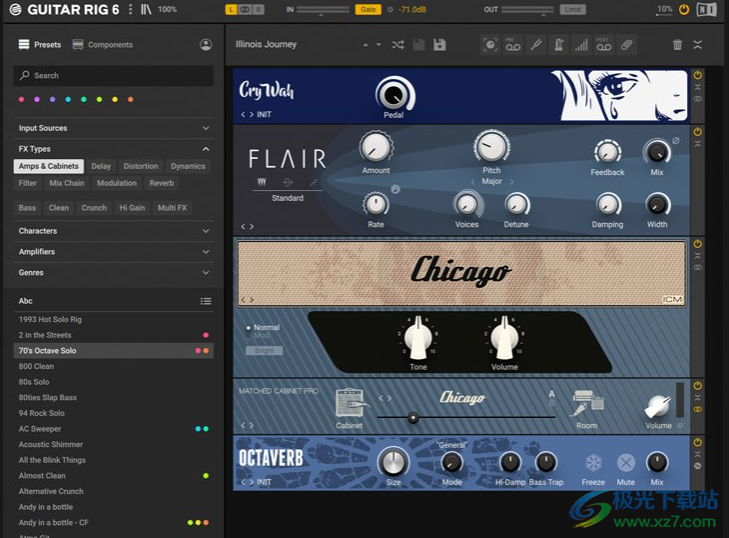Click the Cabinet A/B slider handle
Image resolution: width=729 pixels, height=538 pixels.
tap(413, 418)
